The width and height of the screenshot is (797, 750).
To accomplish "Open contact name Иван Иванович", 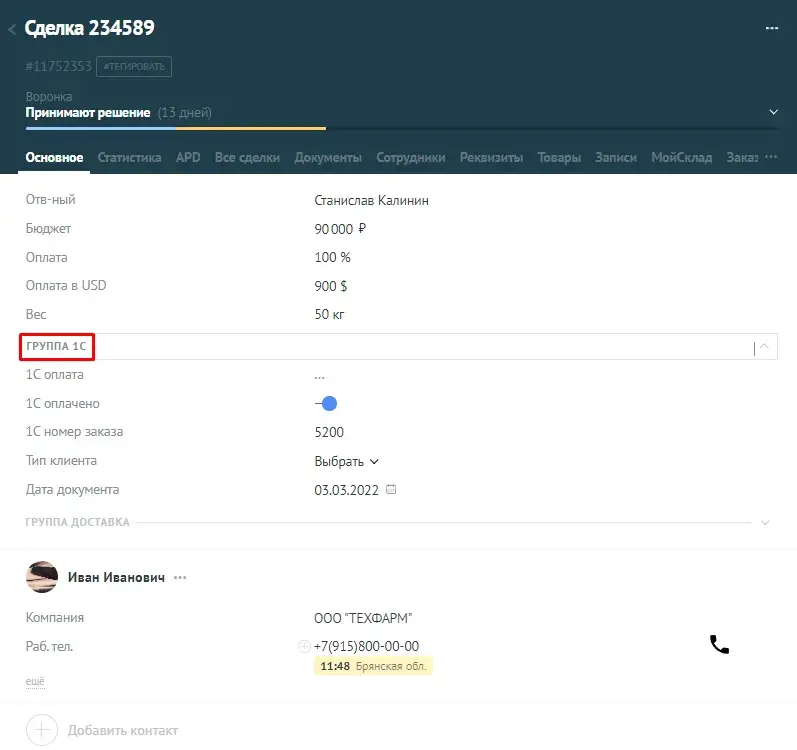I will (116, 577).
